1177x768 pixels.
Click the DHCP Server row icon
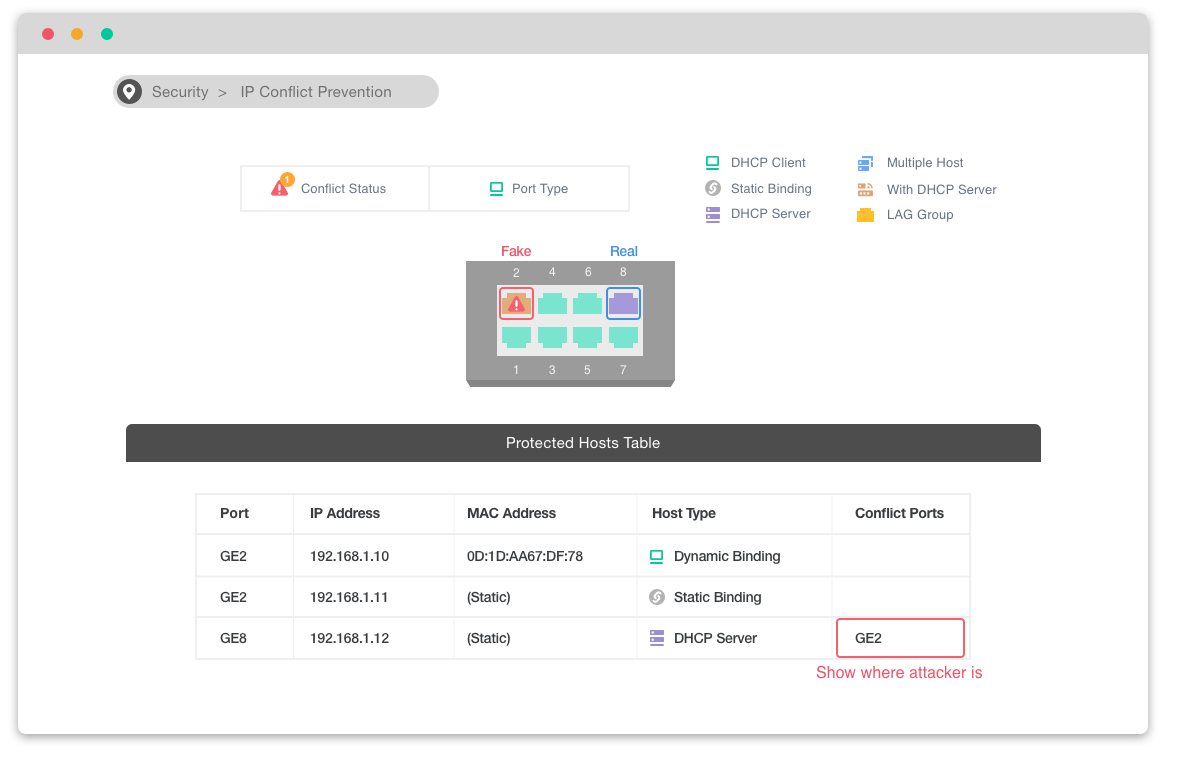[x=657, y=638]
